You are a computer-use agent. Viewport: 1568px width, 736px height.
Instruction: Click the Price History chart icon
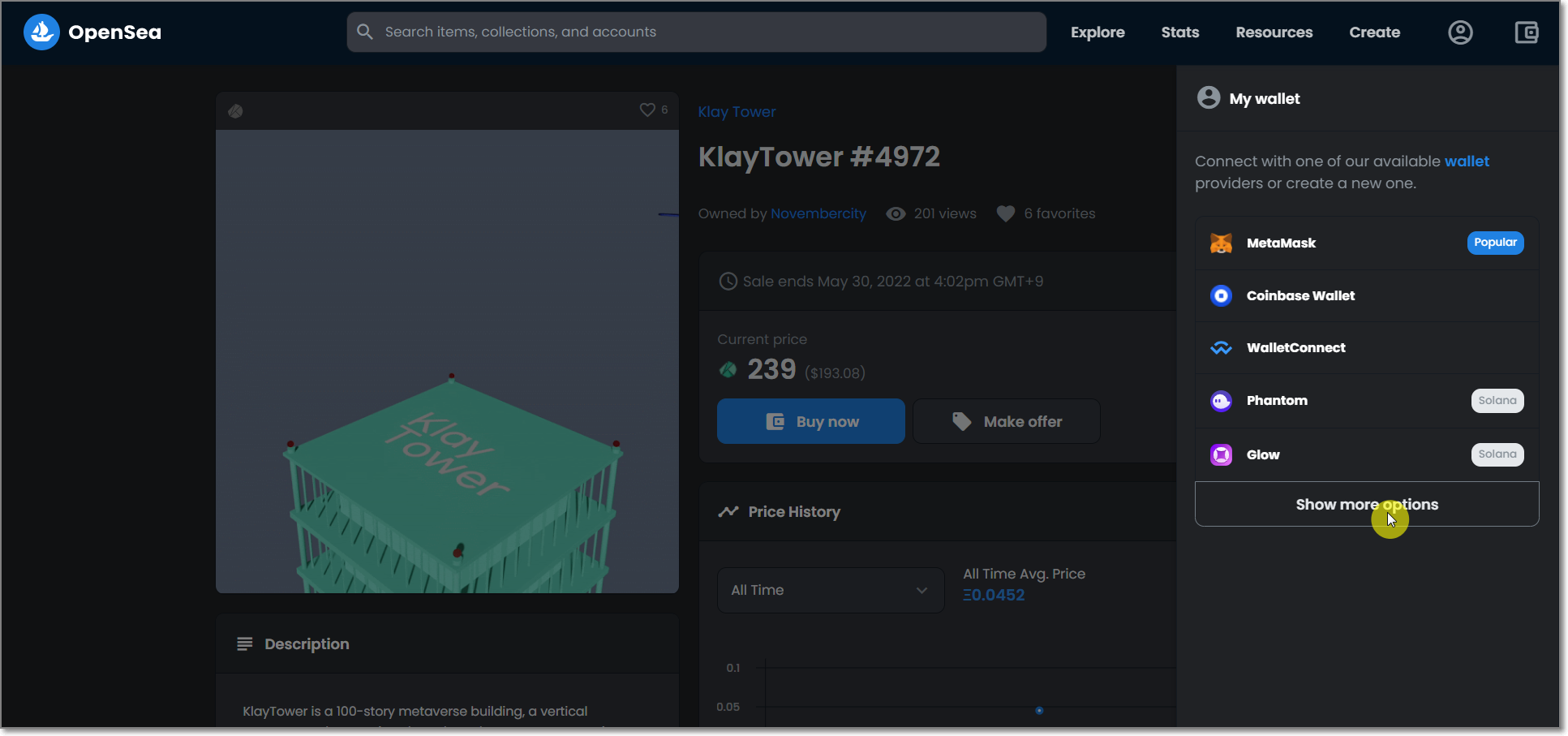pos(728,511)
